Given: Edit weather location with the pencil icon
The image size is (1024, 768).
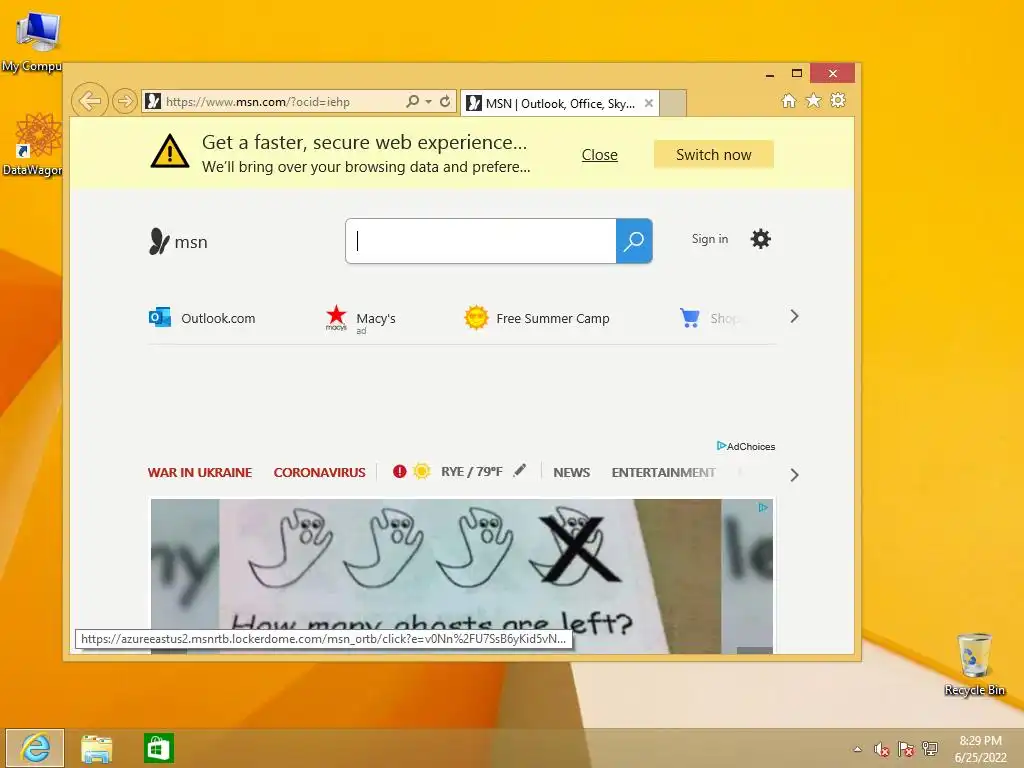Looking at the screenshot, I should point(519,470).
